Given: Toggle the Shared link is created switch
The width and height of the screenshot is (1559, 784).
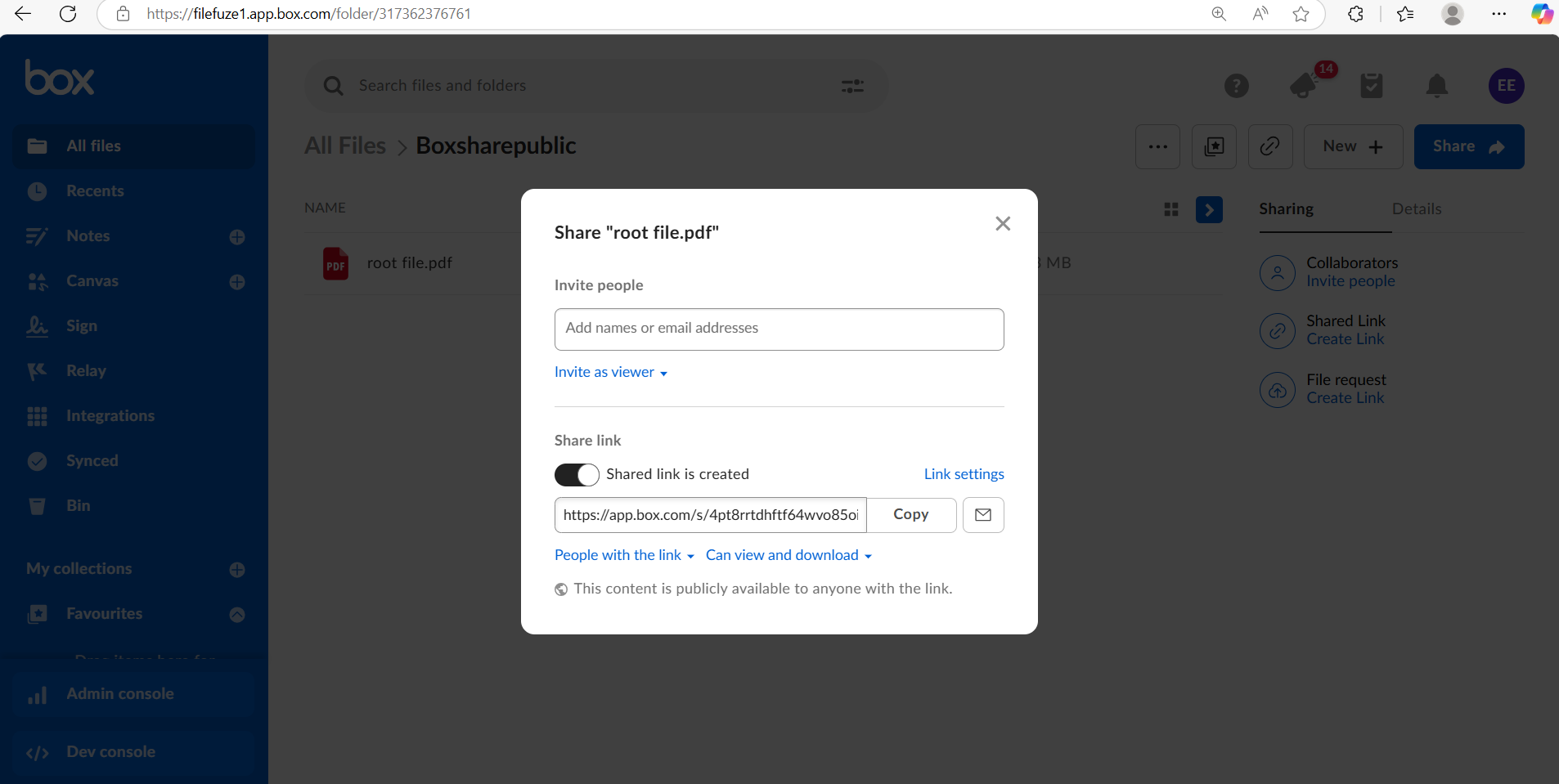Looking at the screenshot, I should coord(577,475).
